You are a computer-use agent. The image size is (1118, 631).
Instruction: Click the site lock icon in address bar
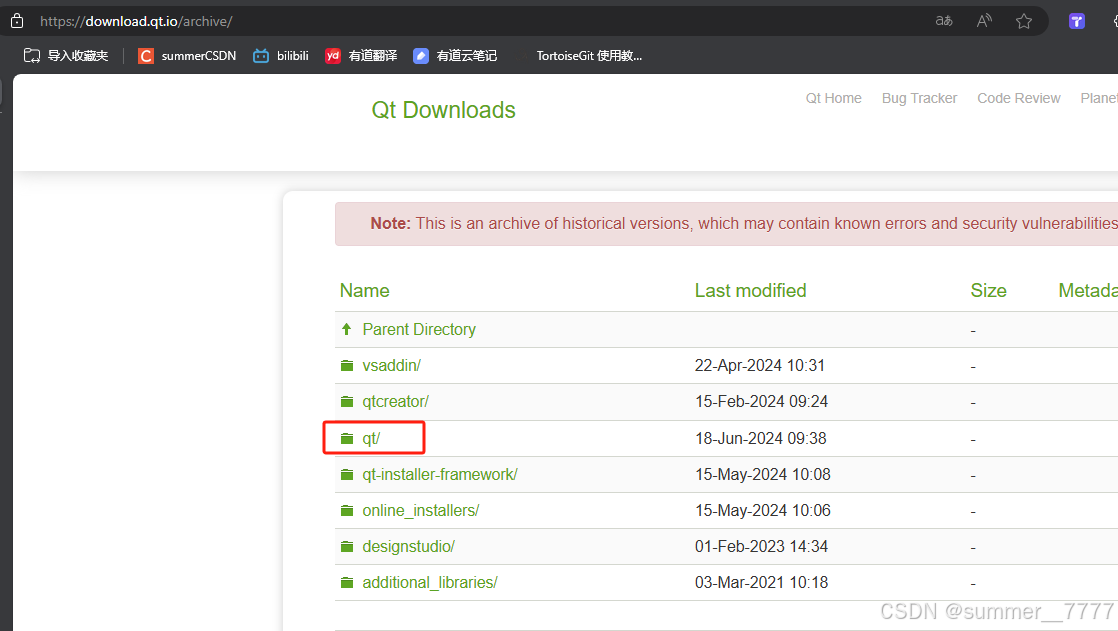[x=17, y=21]
